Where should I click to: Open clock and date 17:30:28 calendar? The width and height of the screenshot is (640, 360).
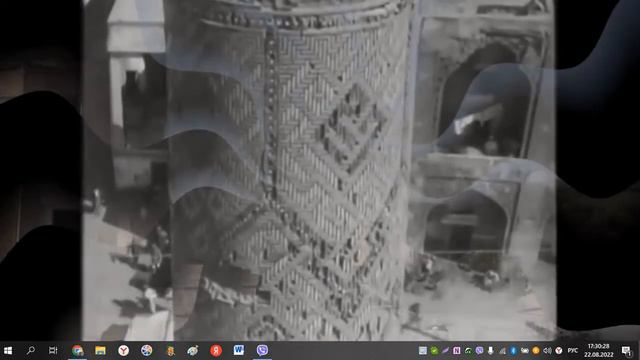pyautogui.click(x=599, y=350)
